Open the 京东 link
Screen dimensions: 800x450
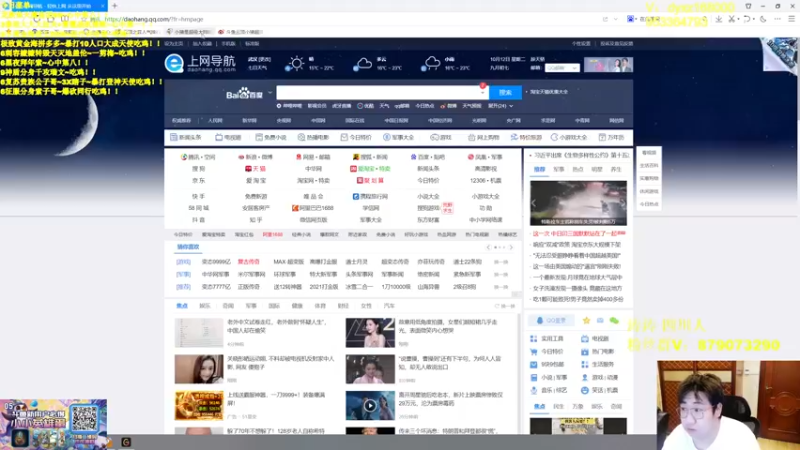pos(198,181)
